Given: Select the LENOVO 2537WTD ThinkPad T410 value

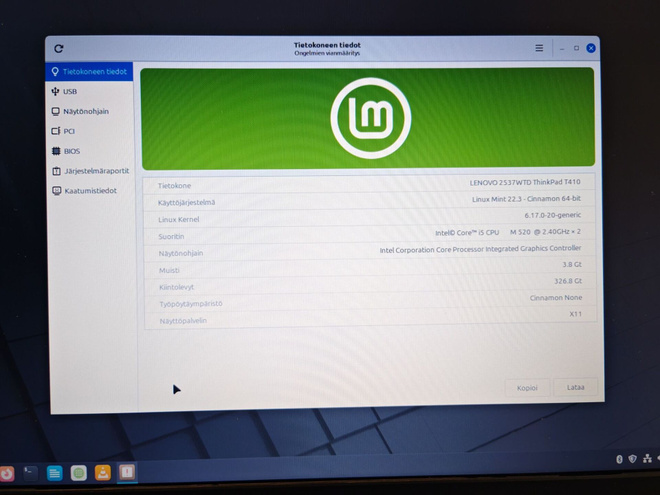Looking at the screenshot, I should [525, 182].
